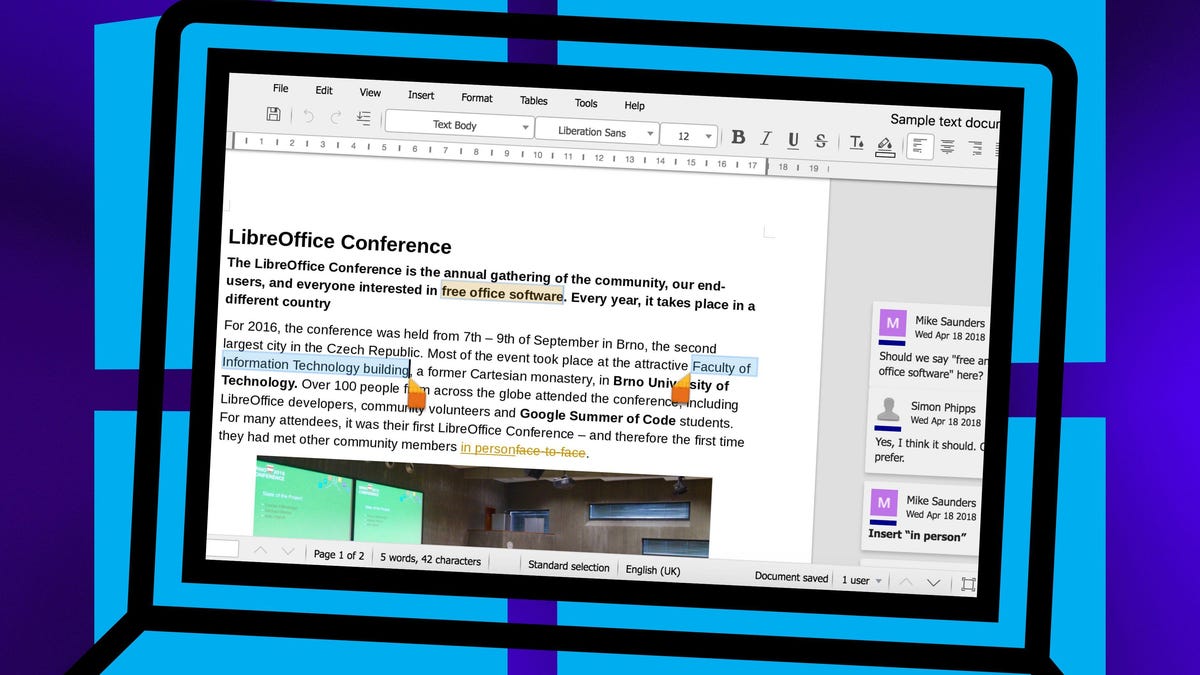Click the "Document saved" status text

(792, 577)
